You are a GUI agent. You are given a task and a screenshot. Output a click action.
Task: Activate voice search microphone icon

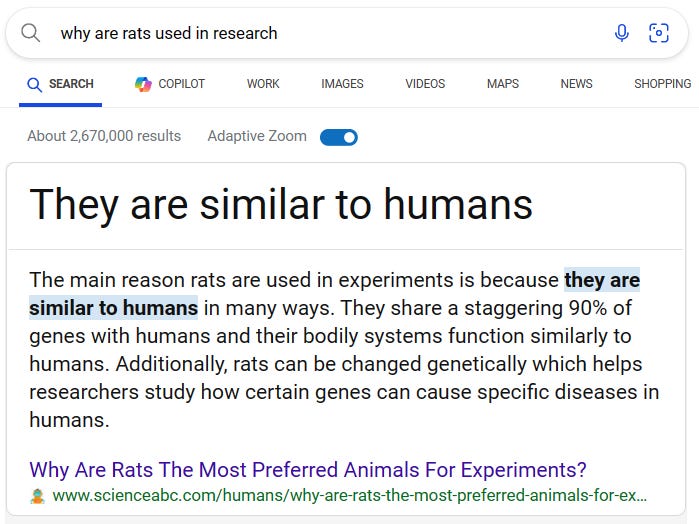pyautogui.click(x=622, y=33)
